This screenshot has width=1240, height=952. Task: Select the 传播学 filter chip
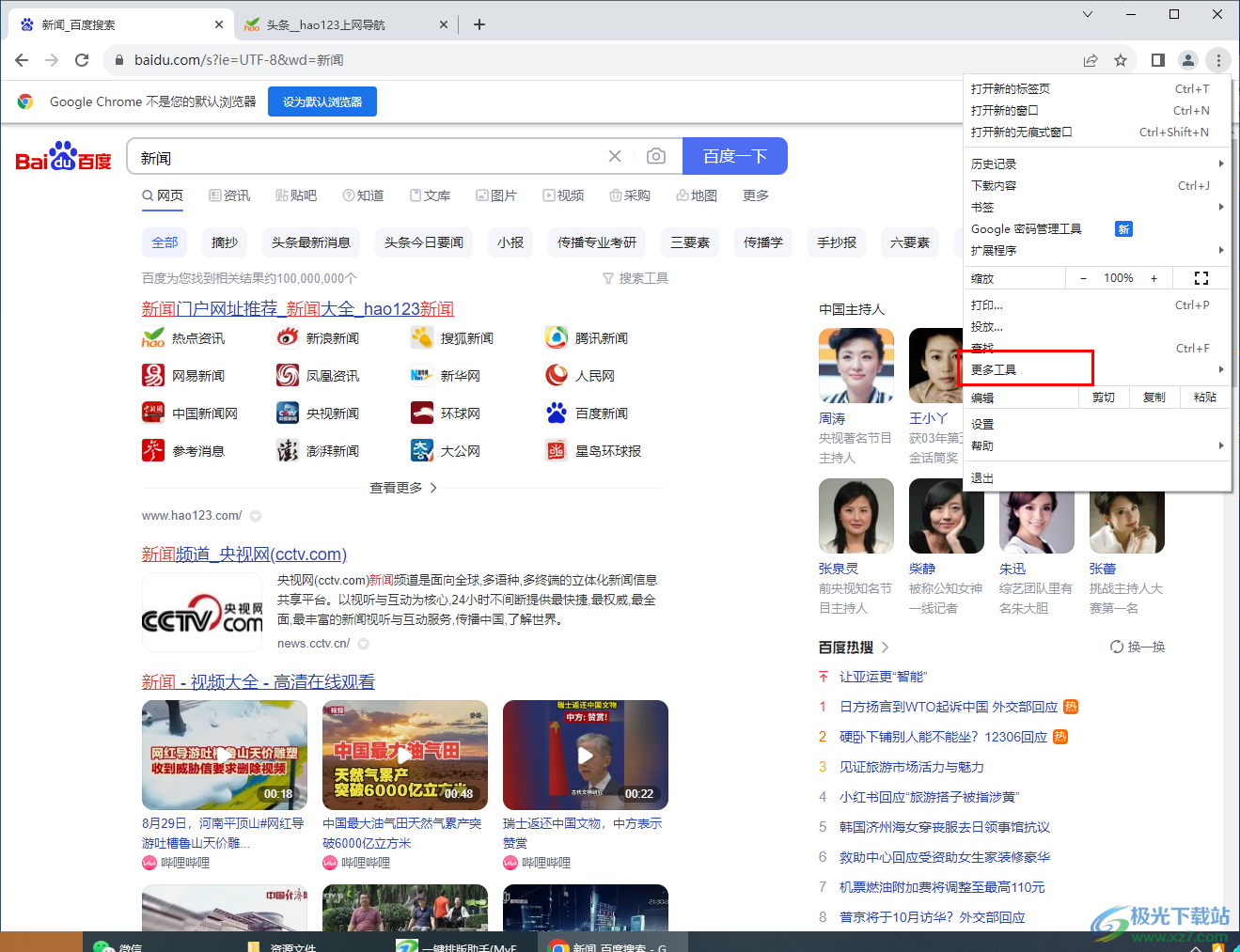coord(763,242)
